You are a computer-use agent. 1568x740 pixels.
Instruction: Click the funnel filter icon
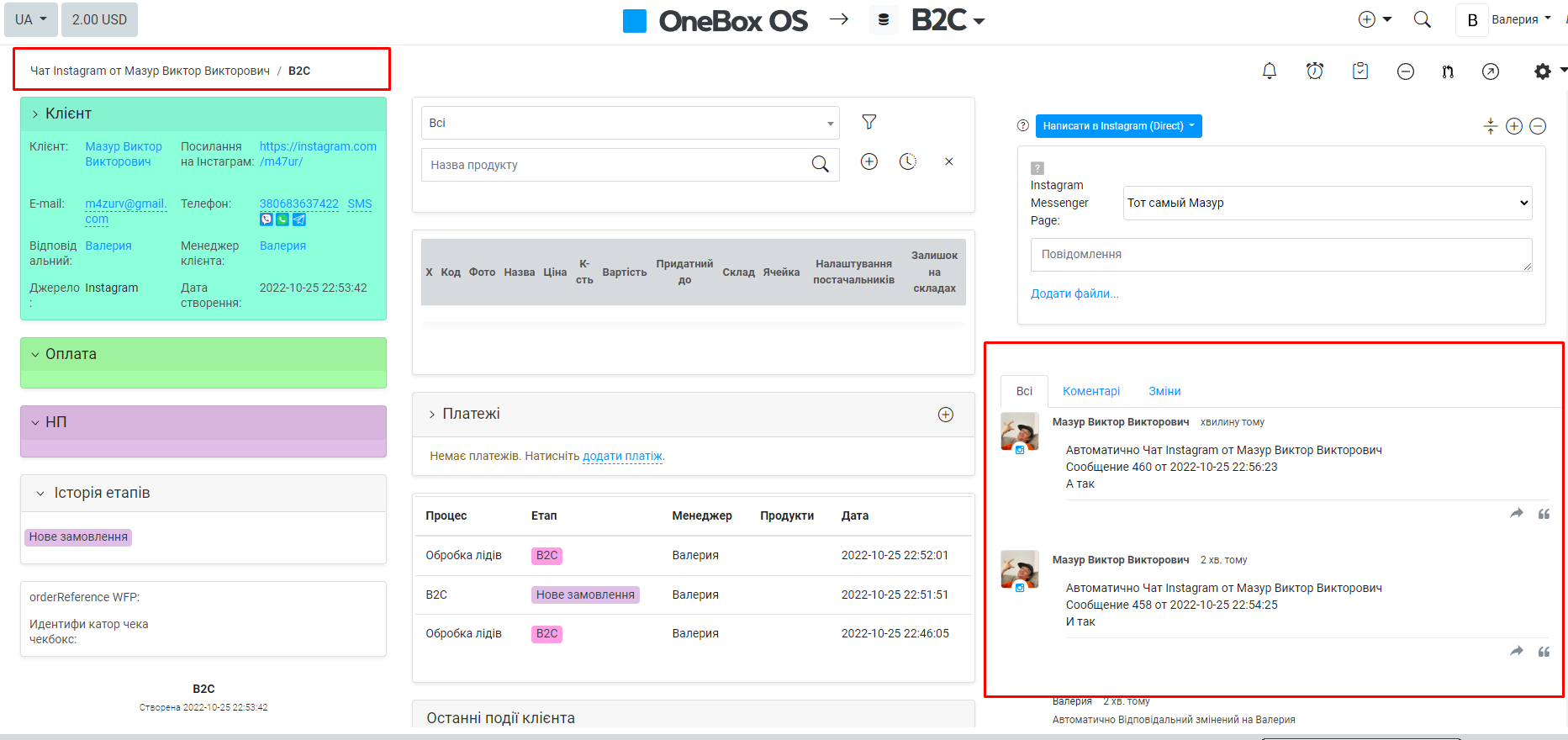pyautogui.click(x=869, y=122)
